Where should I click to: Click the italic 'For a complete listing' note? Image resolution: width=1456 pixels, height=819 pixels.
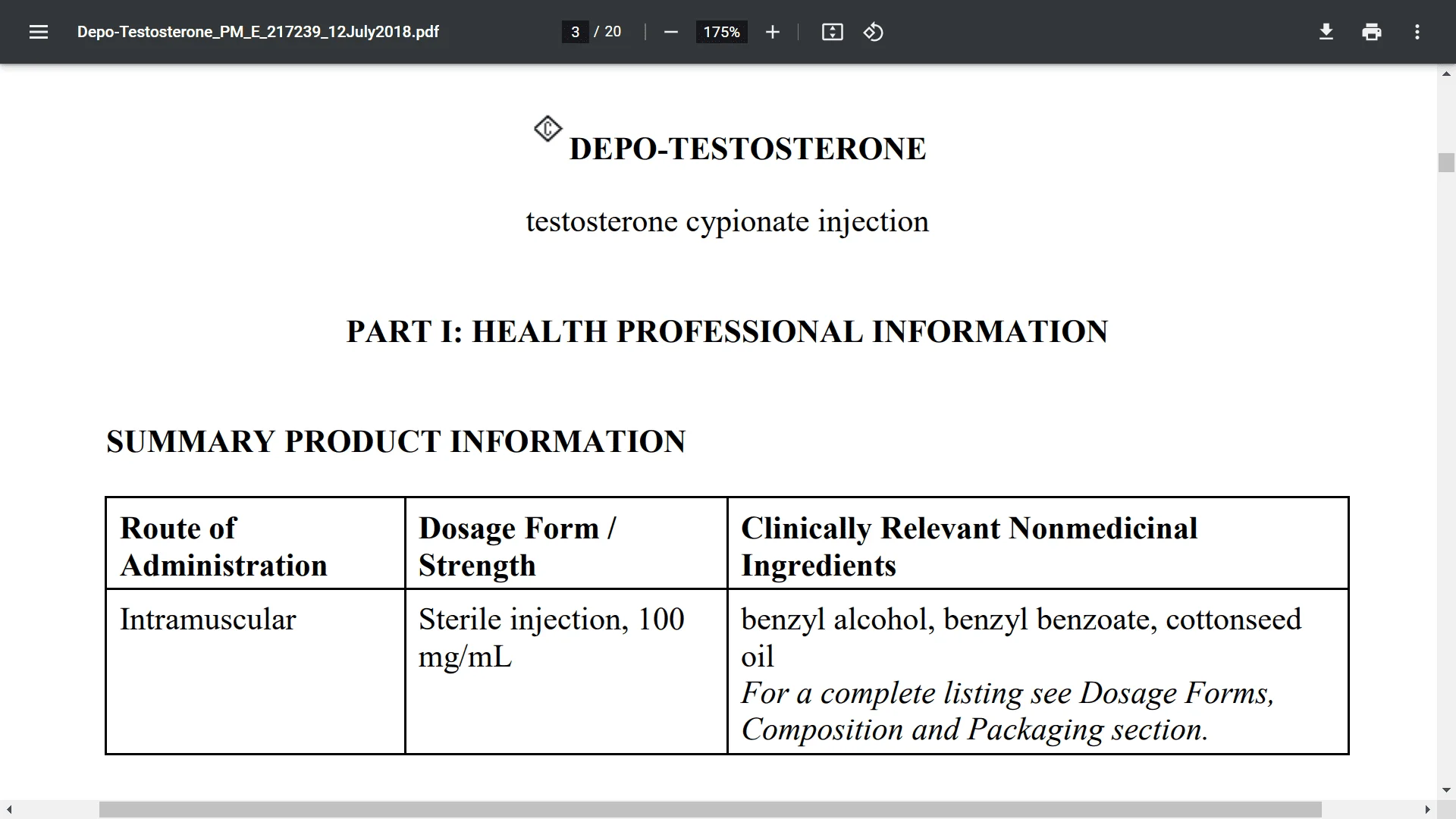pos(1007,711)
